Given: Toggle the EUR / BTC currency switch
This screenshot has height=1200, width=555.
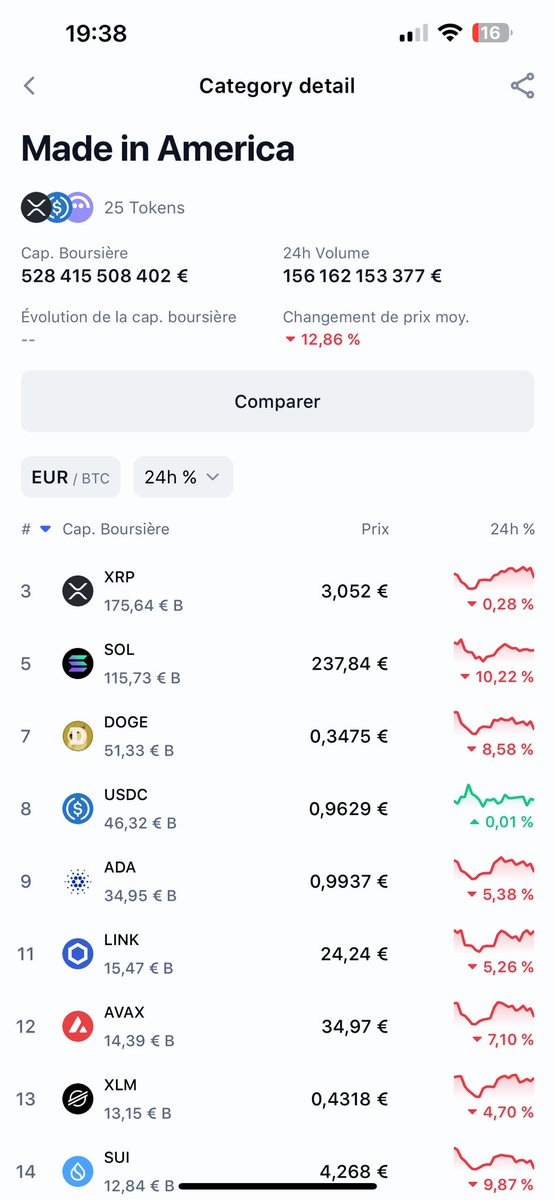Looking at the screenshot, I should tap(71, 477).
